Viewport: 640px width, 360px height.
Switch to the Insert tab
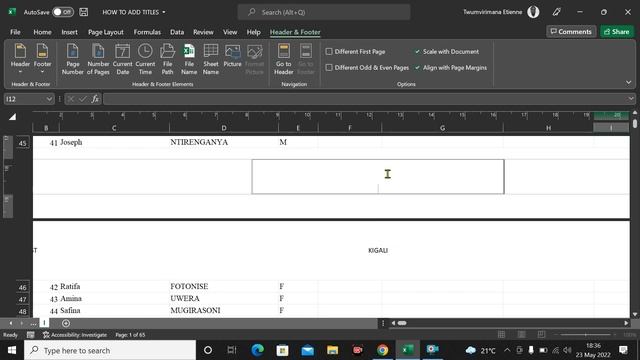[69, 32]
